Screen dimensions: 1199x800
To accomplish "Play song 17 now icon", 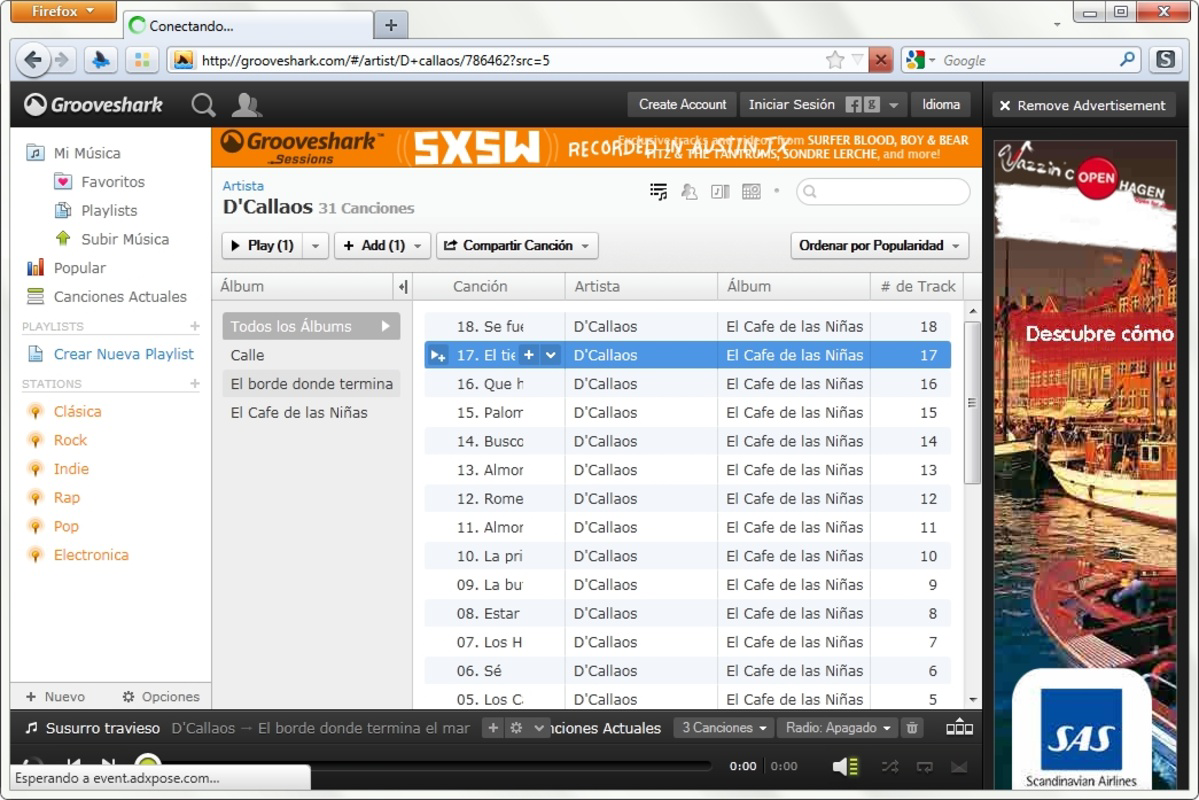I will click(438, 355).
